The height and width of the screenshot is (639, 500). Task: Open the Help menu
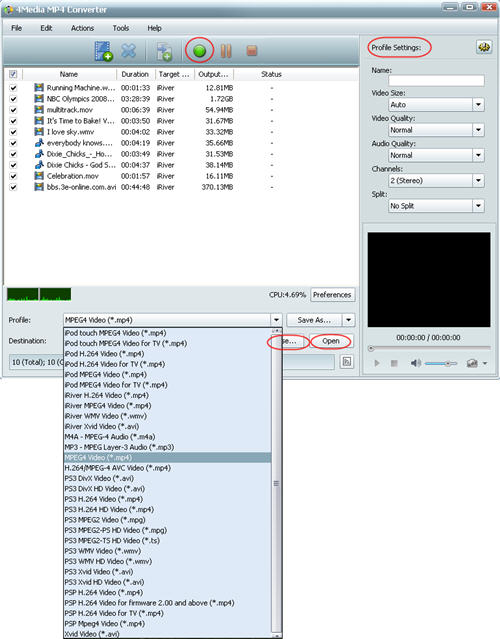coord(154,28)
